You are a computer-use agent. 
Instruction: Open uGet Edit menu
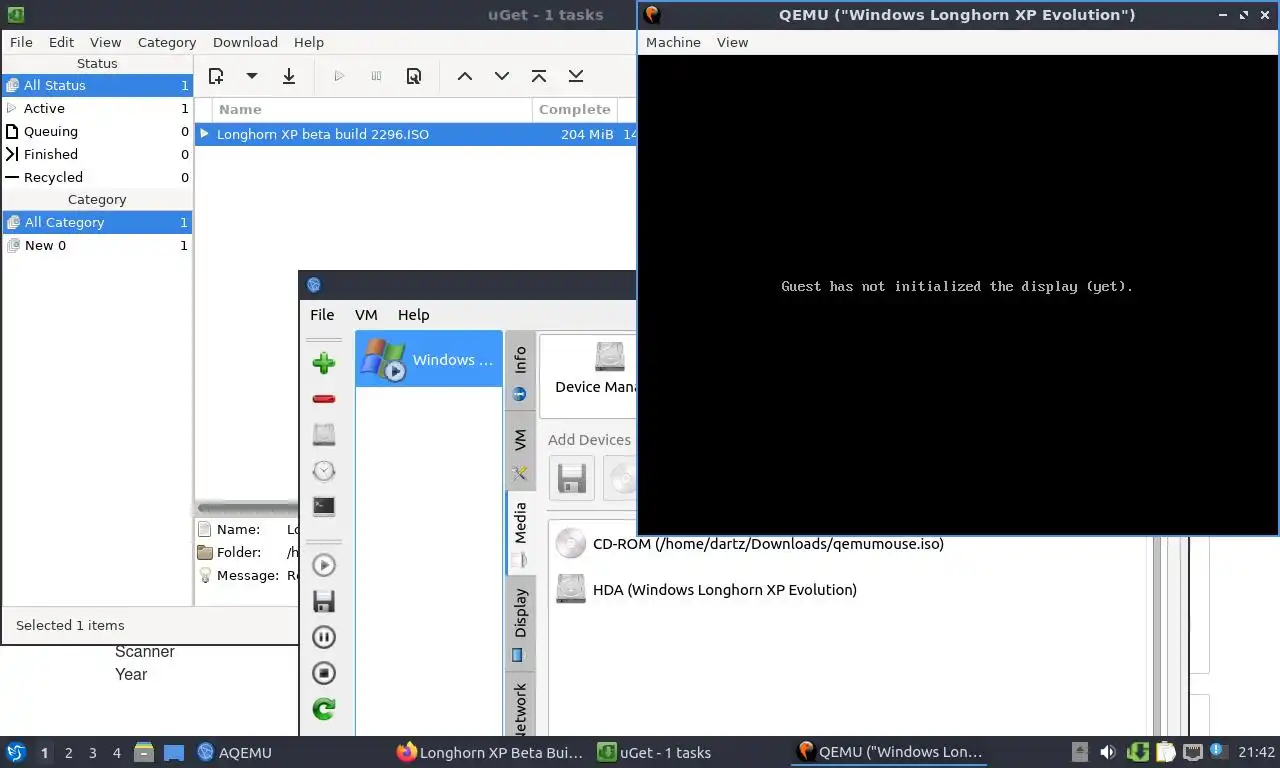(61, 42)
